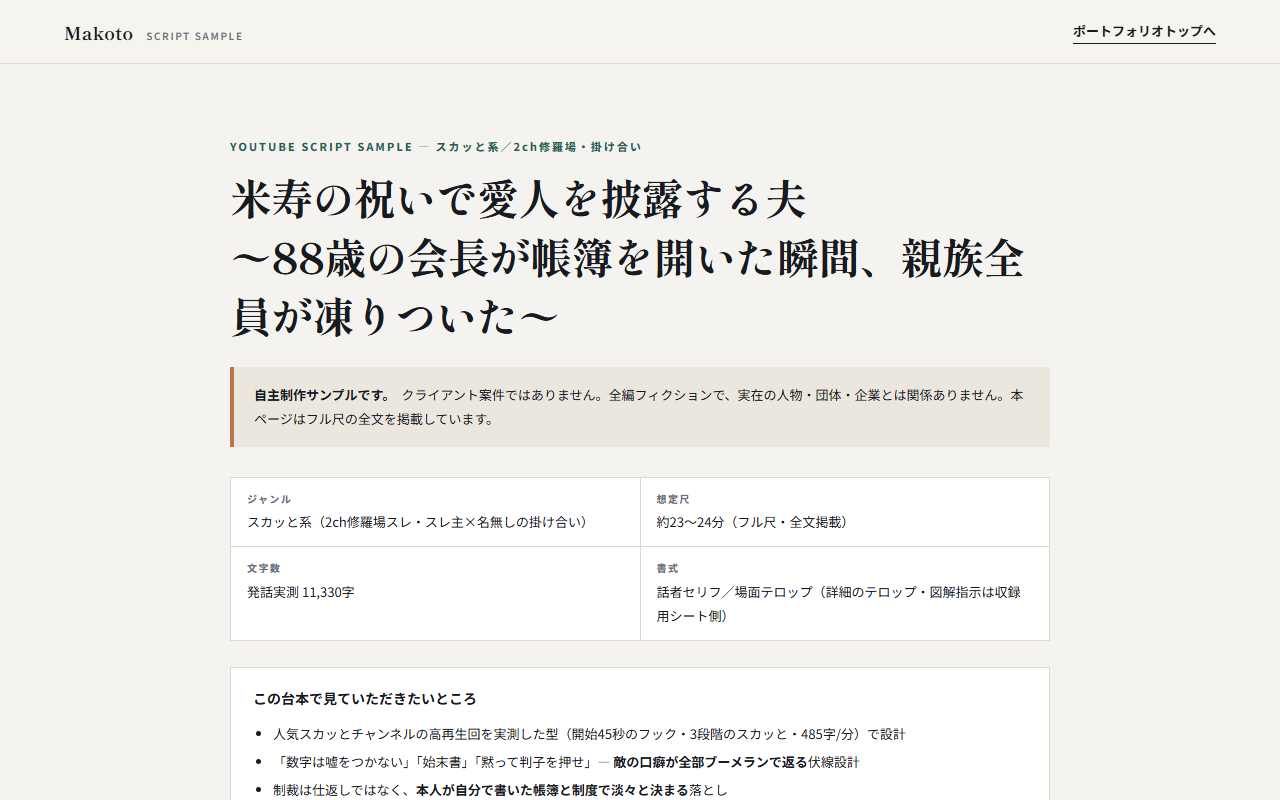Click the Makoto site logo
Viewport: 1280px width, 800px height.
[99, 34]
